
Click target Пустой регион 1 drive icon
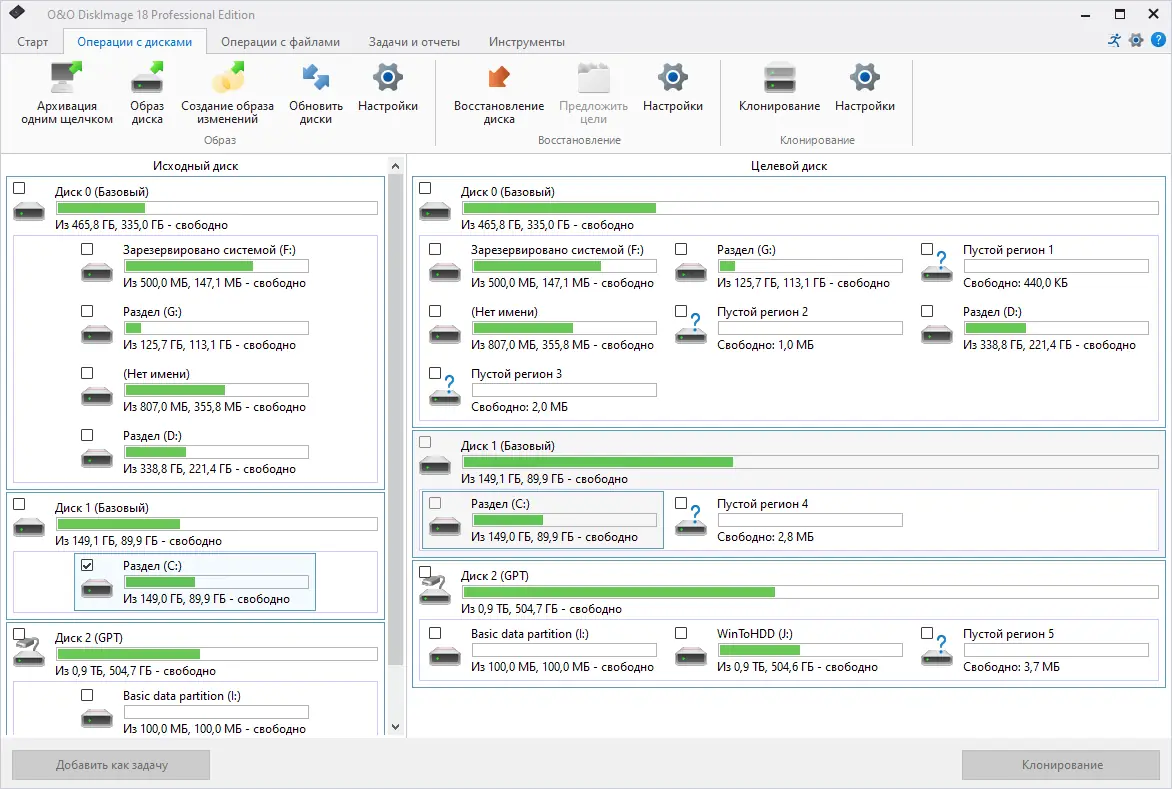pyautogui.click(x=937, y=267)
